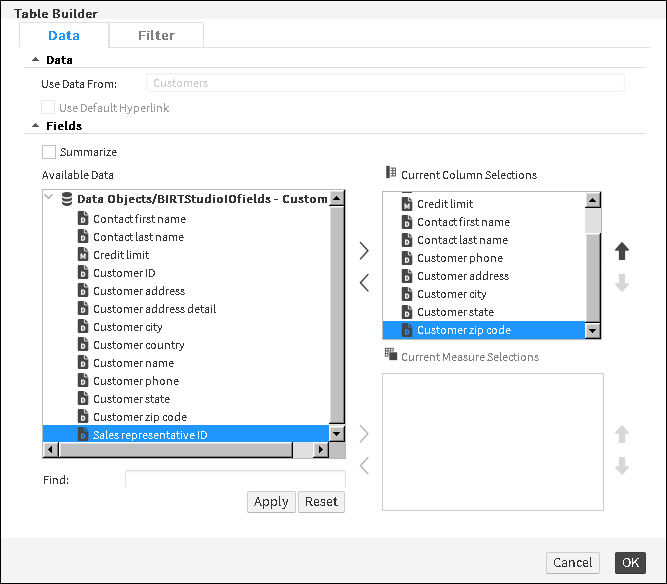Click the move column down arrow
The width and height of the screenshot is (667, 584).
tap(622, 283)
